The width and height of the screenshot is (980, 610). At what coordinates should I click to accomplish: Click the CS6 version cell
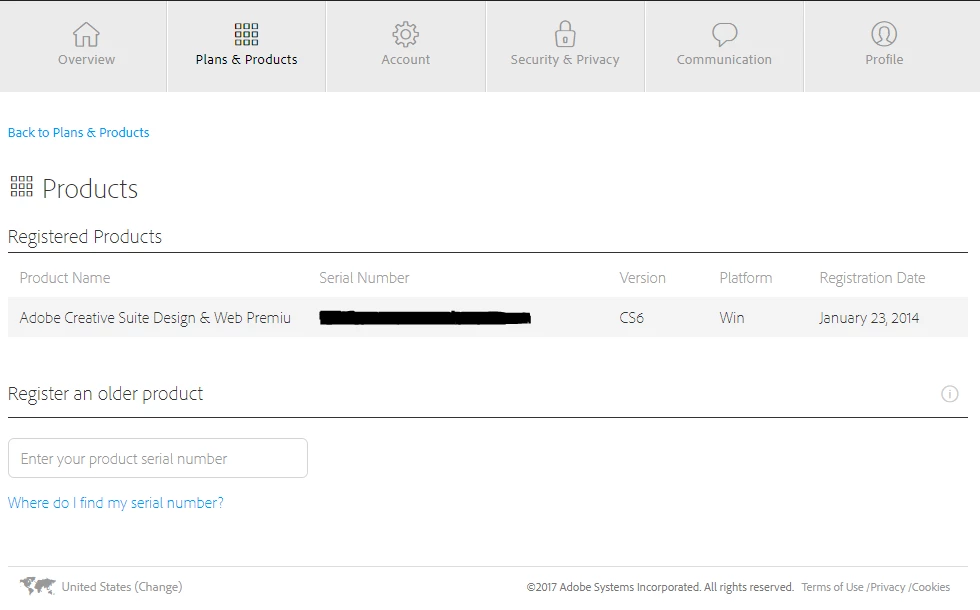point(631,318)
